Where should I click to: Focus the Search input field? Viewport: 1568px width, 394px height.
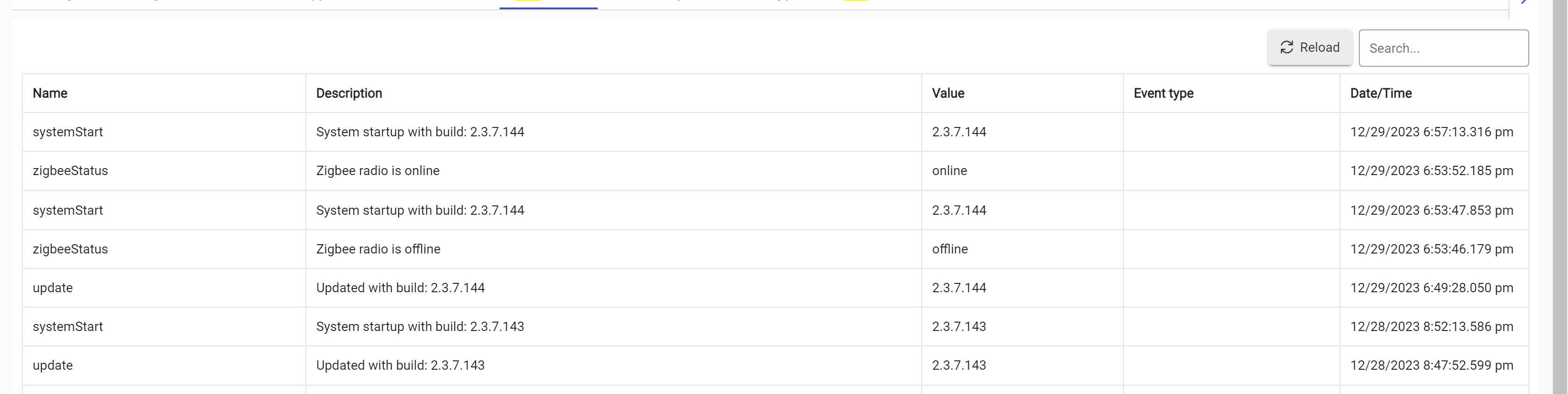[x=1442, y=48]
